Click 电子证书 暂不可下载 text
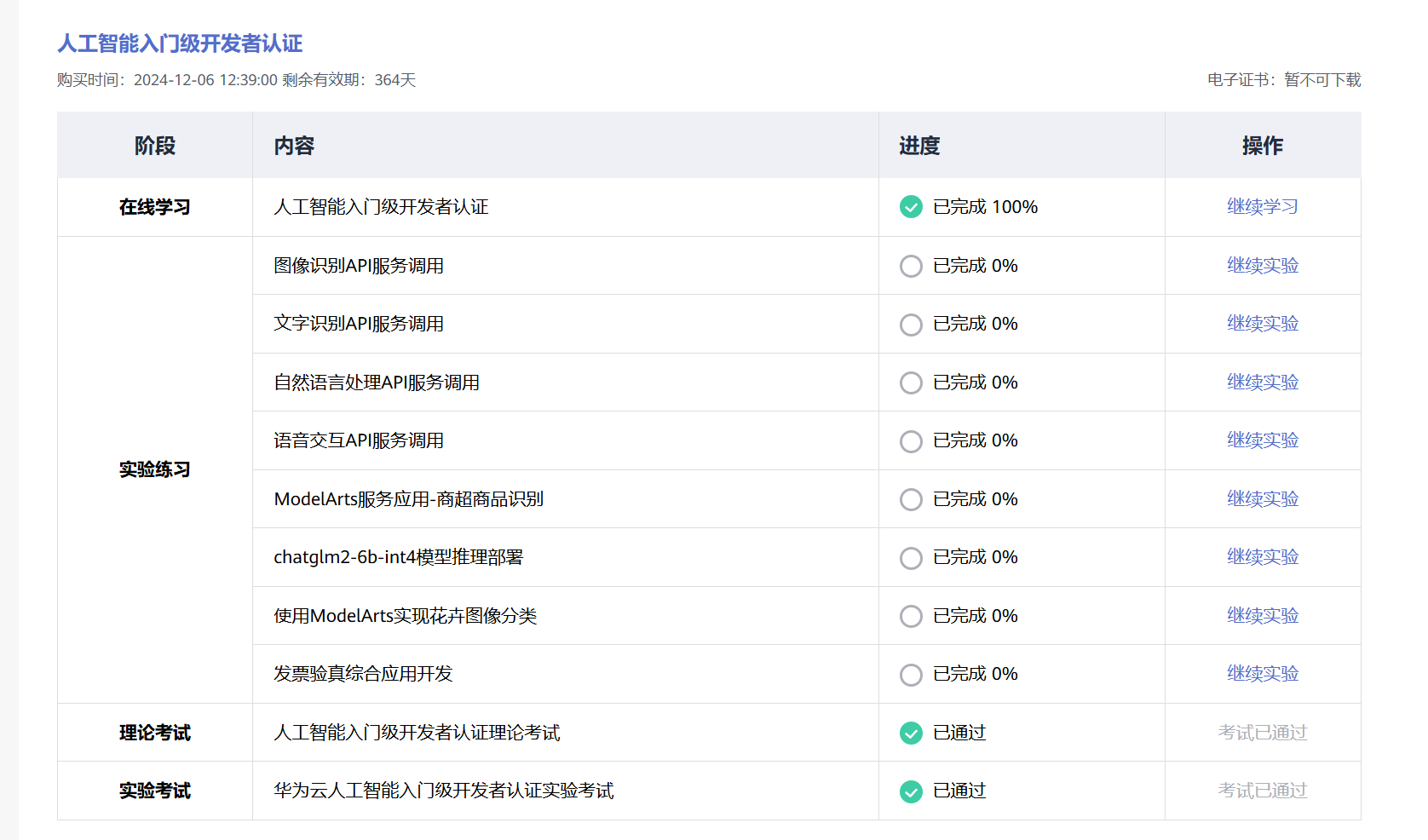 [x=1284, y=80]
